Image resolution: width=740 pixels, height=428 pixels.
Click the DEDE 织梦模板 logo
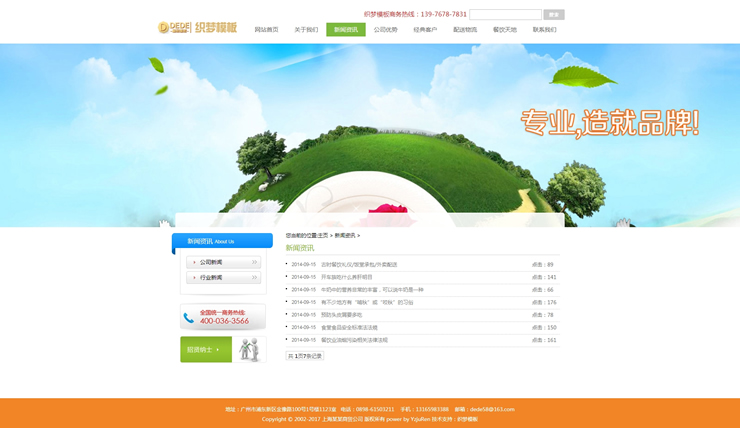click(197, 27)
